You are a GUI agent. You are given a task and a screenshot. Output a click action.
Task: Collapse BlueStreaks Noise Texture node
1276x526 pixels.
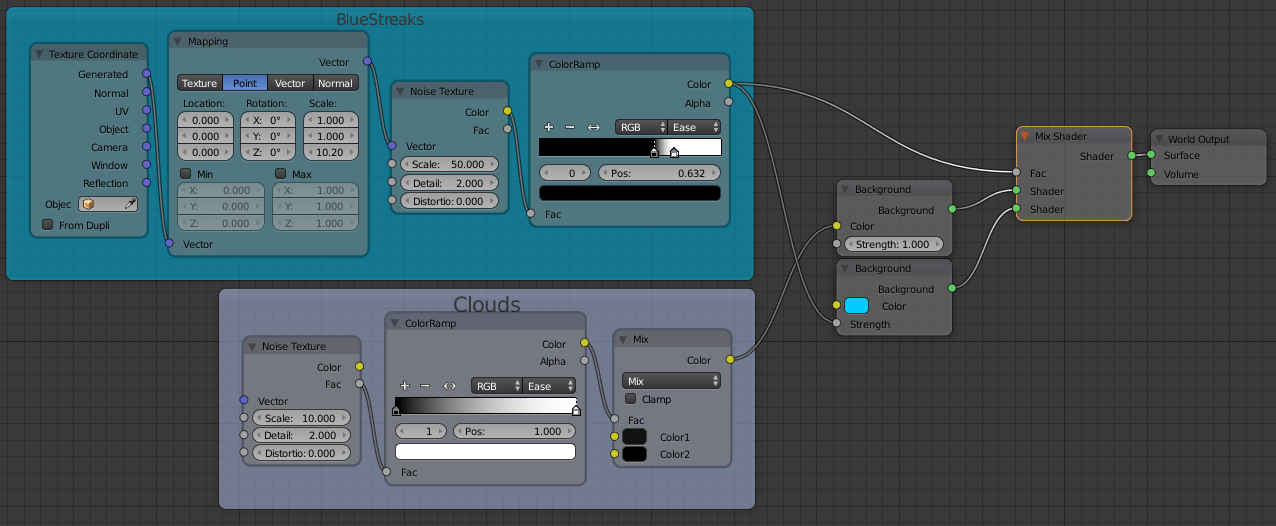click(400, 91)
